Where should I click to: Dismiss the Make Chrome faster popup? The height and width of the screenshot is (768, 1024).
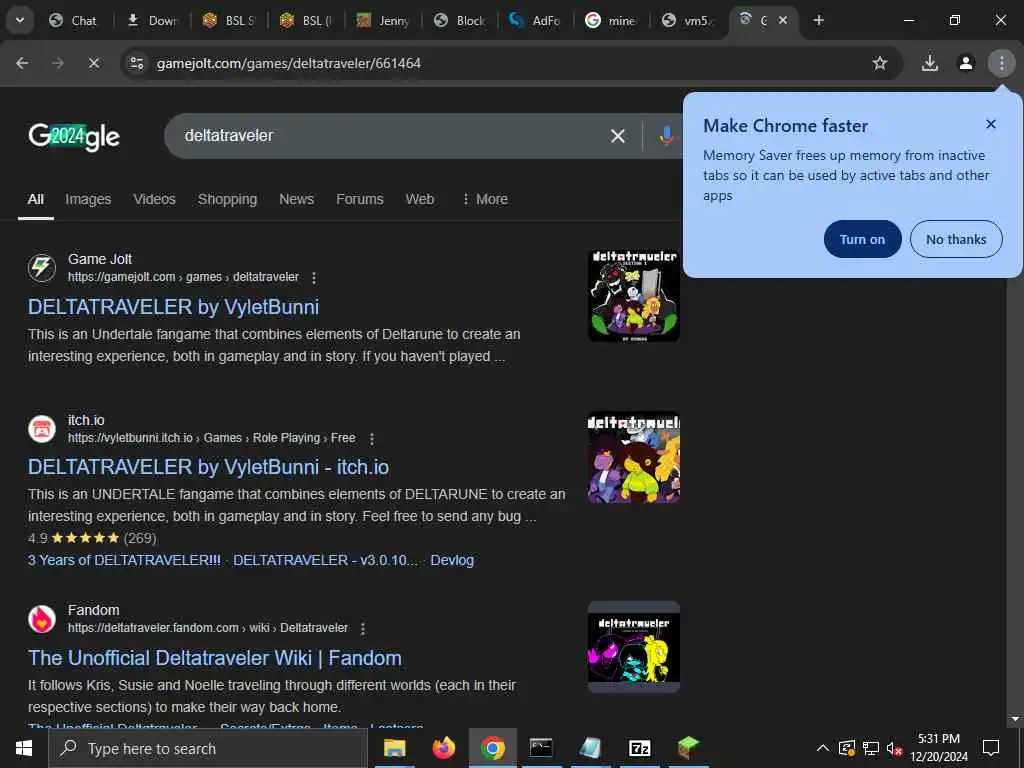pyautogui.click(x=991, y=124)
